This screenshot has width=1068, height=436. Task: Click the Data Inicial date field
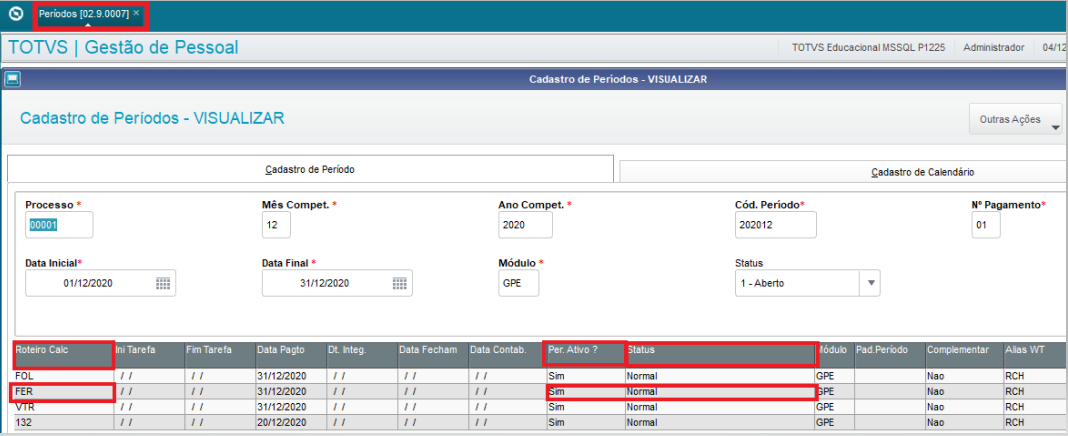(101, 283)
